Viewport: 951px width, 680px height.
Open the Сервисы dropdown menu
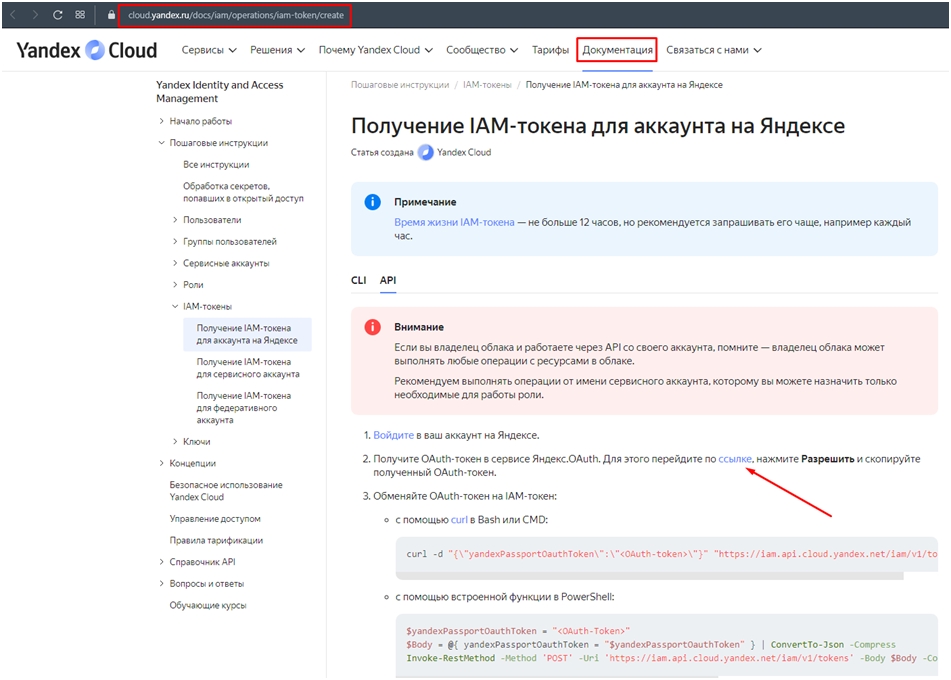point(209,50)
